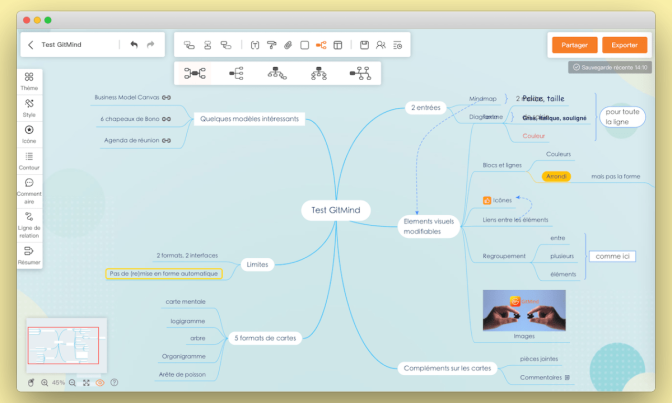
Task: Click the Exporter button
Action: [x=624, y=45]
